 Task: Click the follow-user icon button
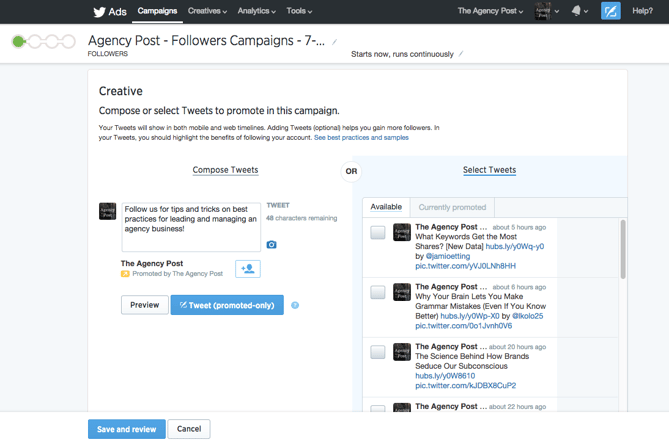tap(248, 268)
